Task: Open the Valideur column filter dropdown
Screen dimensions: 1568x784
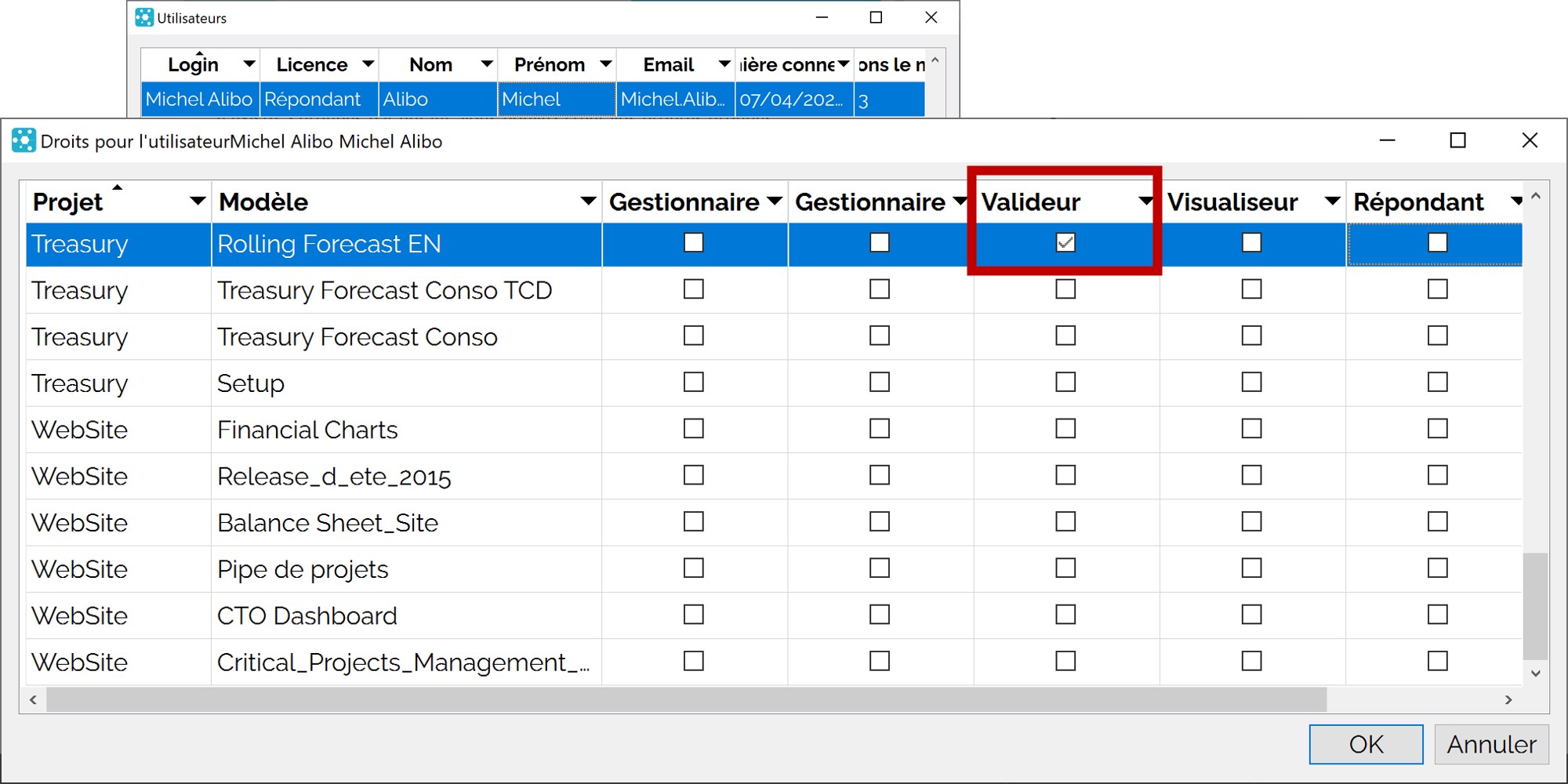Action: click(x=1145, y=202)
